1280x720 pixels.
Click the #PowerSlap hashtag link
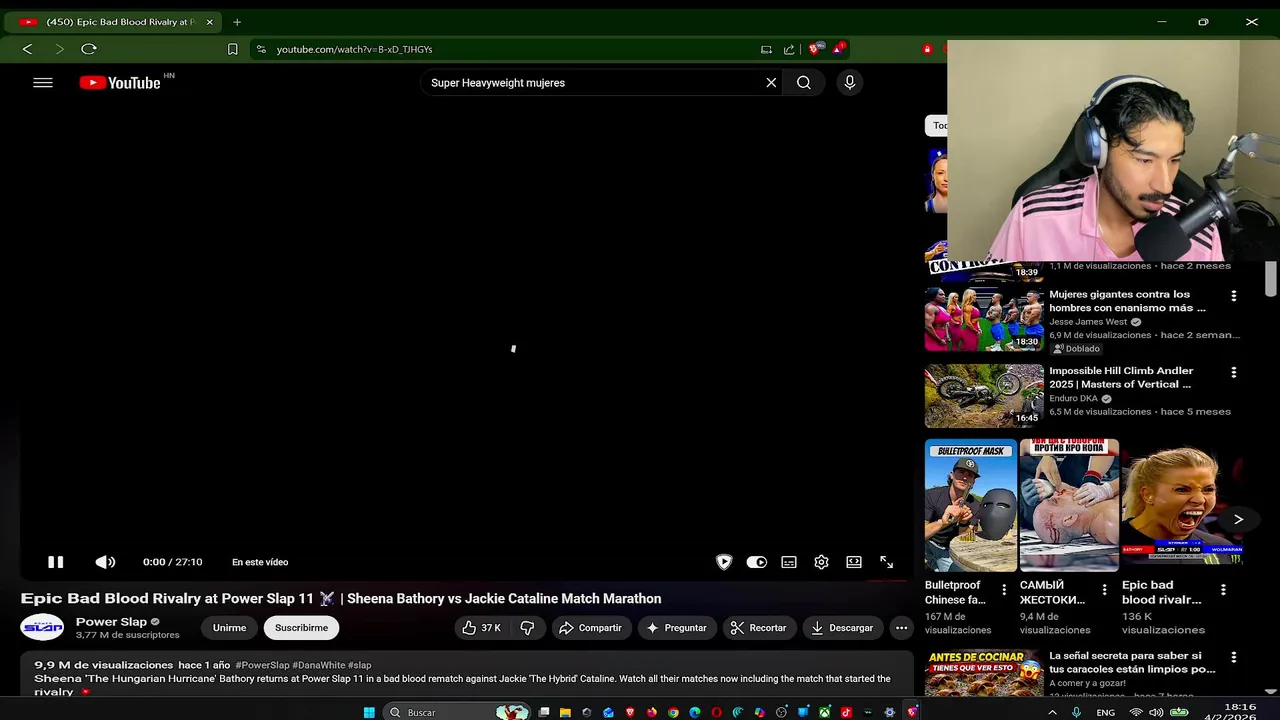pos(262,665)
